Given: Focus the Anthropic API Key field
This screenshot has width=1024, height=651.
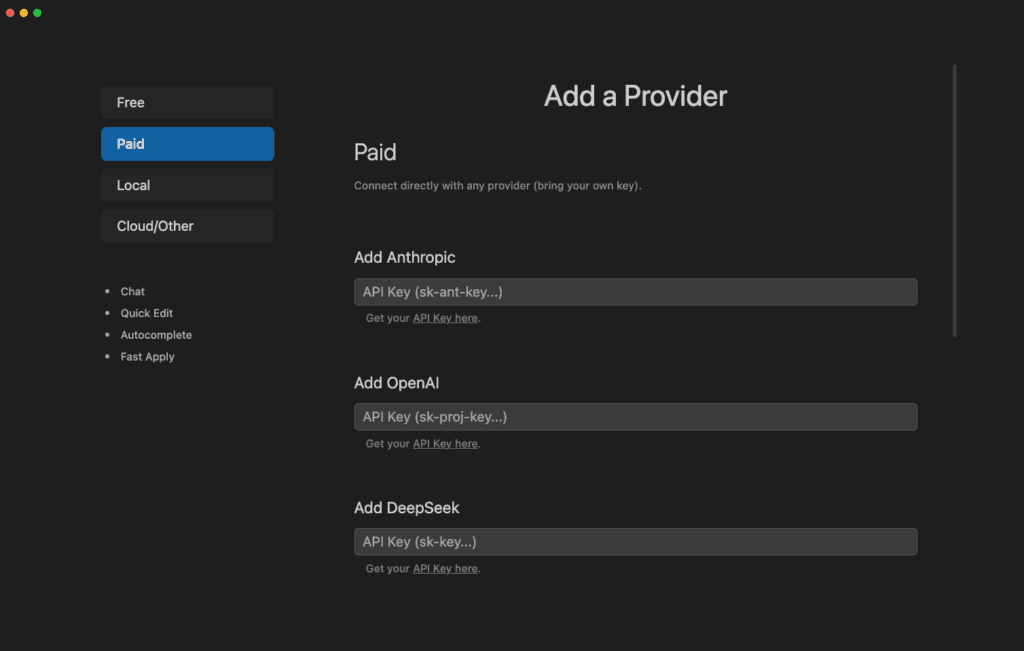Looking at the screenshot, I should (x=635, y=292).
